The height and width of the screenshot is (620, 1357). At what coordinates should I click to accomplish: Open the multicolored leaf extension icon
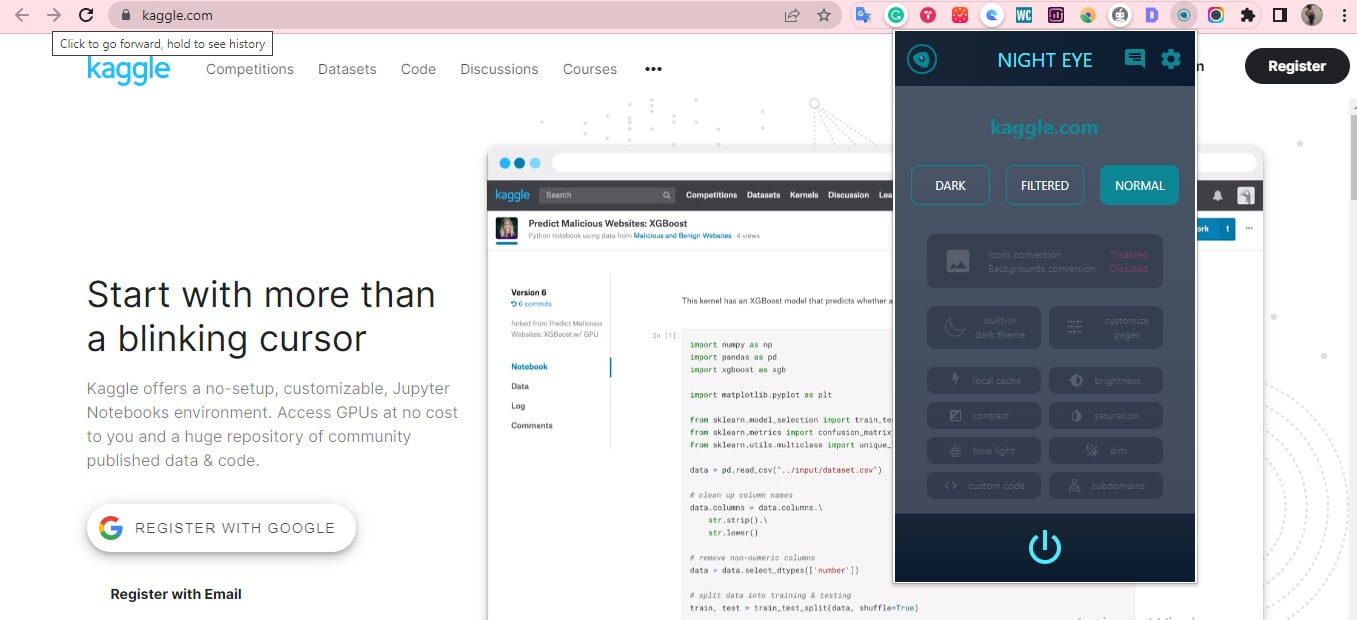click(x=1088, y=15)
